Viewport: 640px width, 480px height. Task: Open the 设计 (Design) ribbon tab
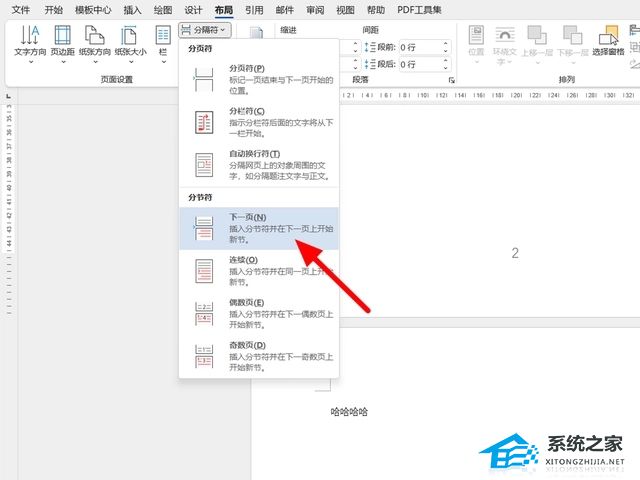(193, 10)
